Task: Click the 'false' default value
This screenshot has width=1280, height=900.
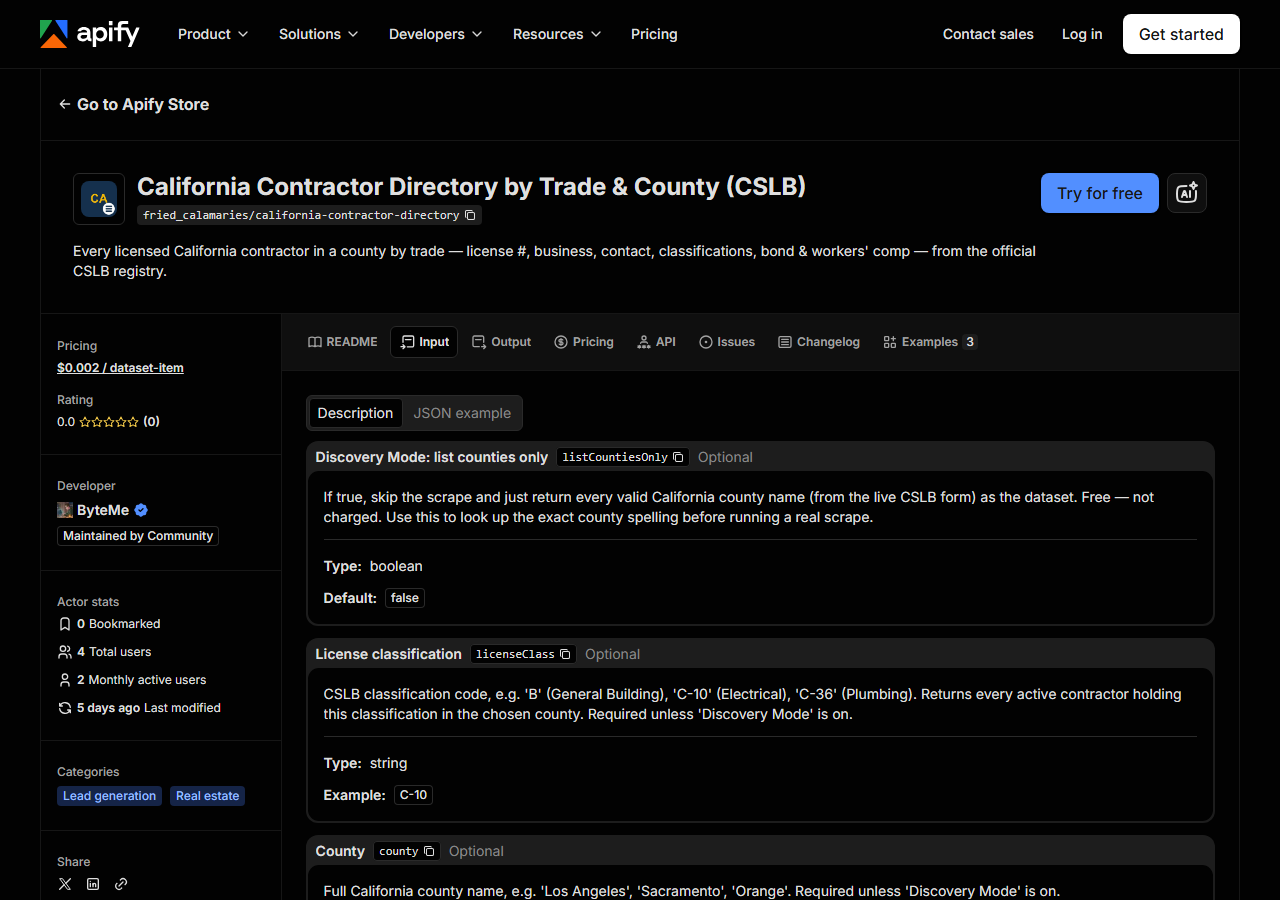Action: [405, 598]
